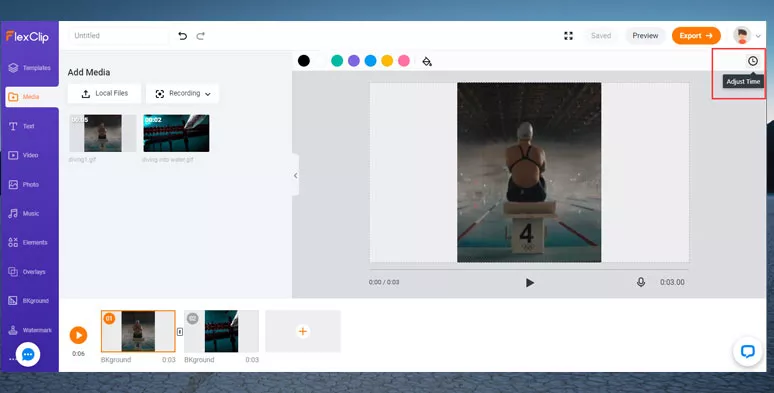Open the Watermark sidebar section
The image size is (774, 393).
tap(30, 330)
